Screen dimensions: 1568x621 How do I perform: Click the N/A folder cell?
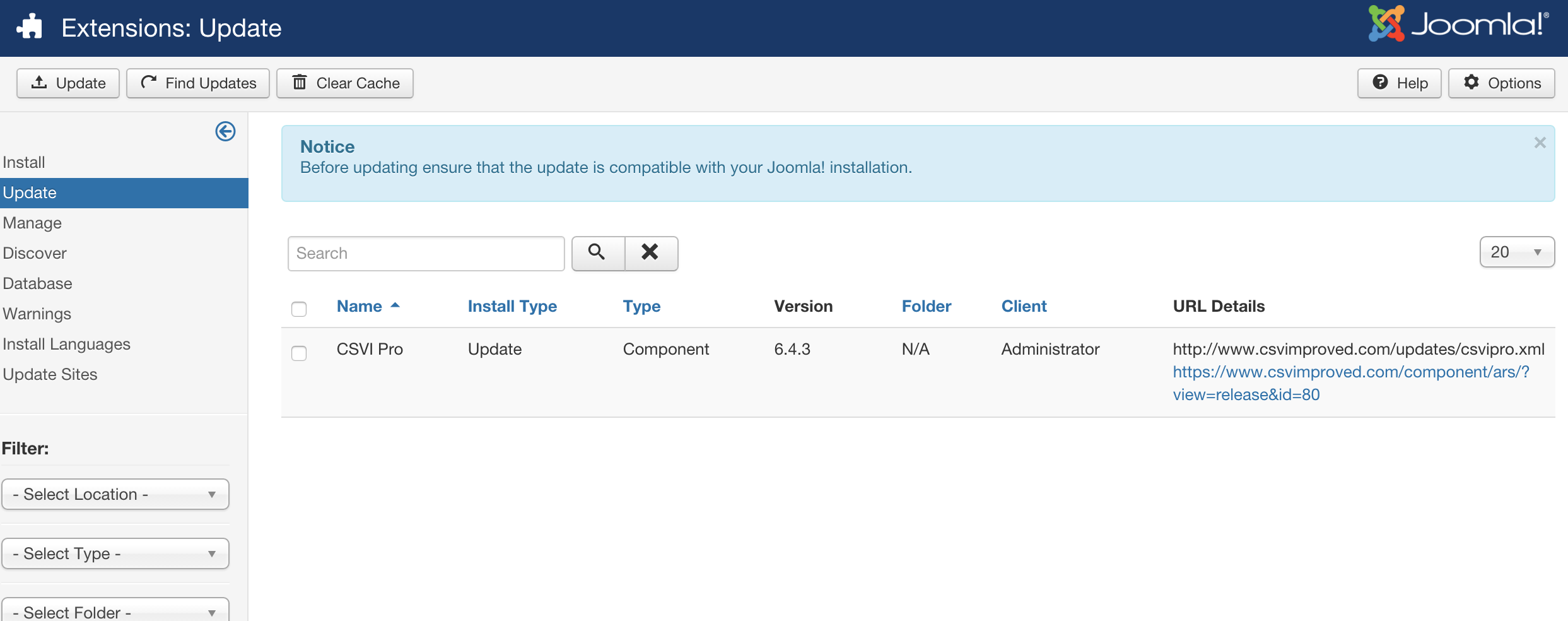click(x=916, y=349)
